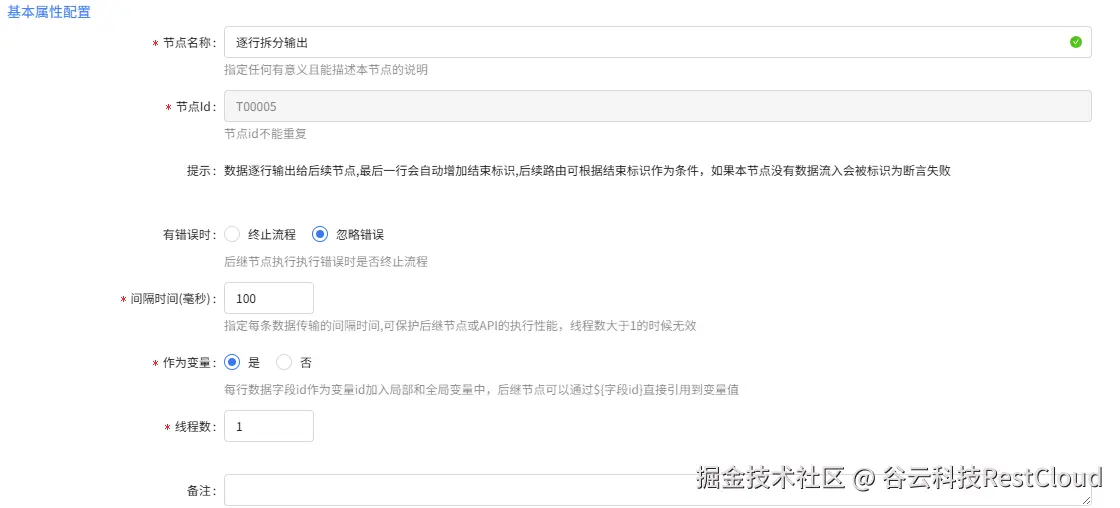The image size is (1120, 508).
Task: Click the hint text starting with 指定每条数据传输的间隔时间
Action: 460,326
